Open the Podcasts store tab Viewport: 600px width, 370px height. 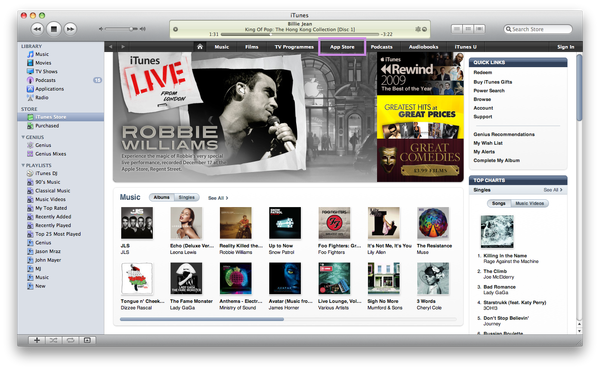pyautogui.click(x=382, y=47)
